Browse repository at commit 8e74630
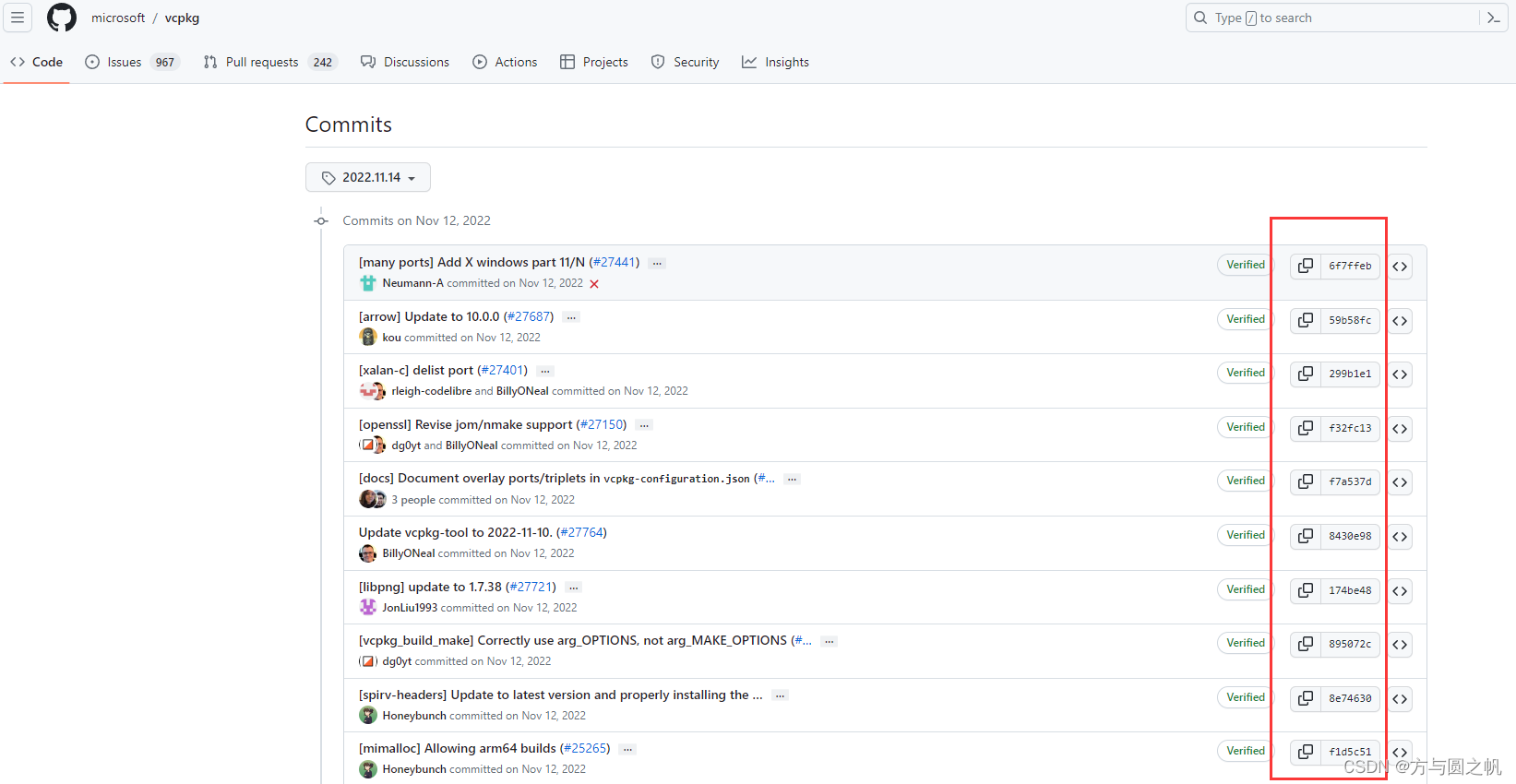Screen dimensions: 1516x784 point(1400,699)
